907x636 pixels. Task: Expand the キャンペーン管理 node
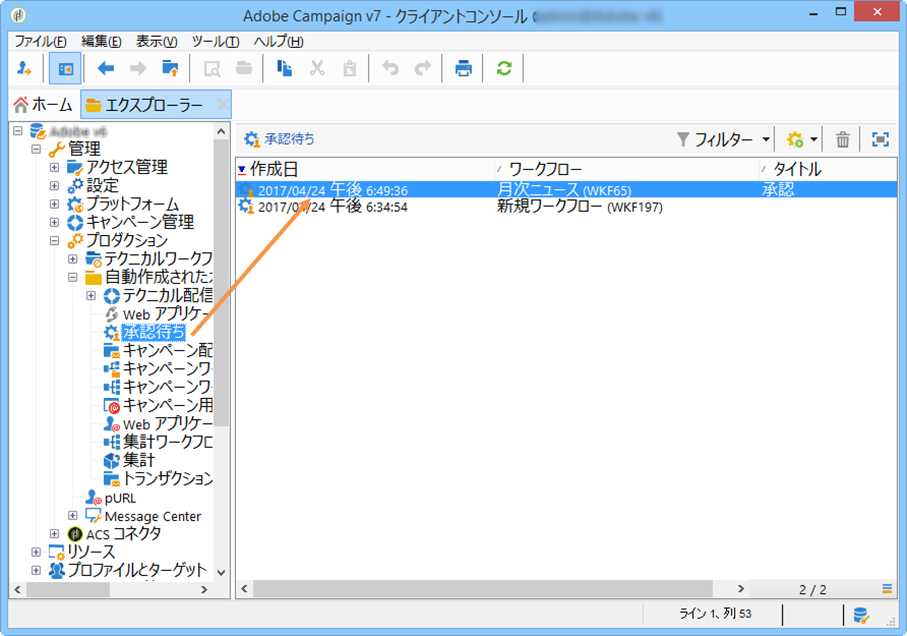coord(54,223)
